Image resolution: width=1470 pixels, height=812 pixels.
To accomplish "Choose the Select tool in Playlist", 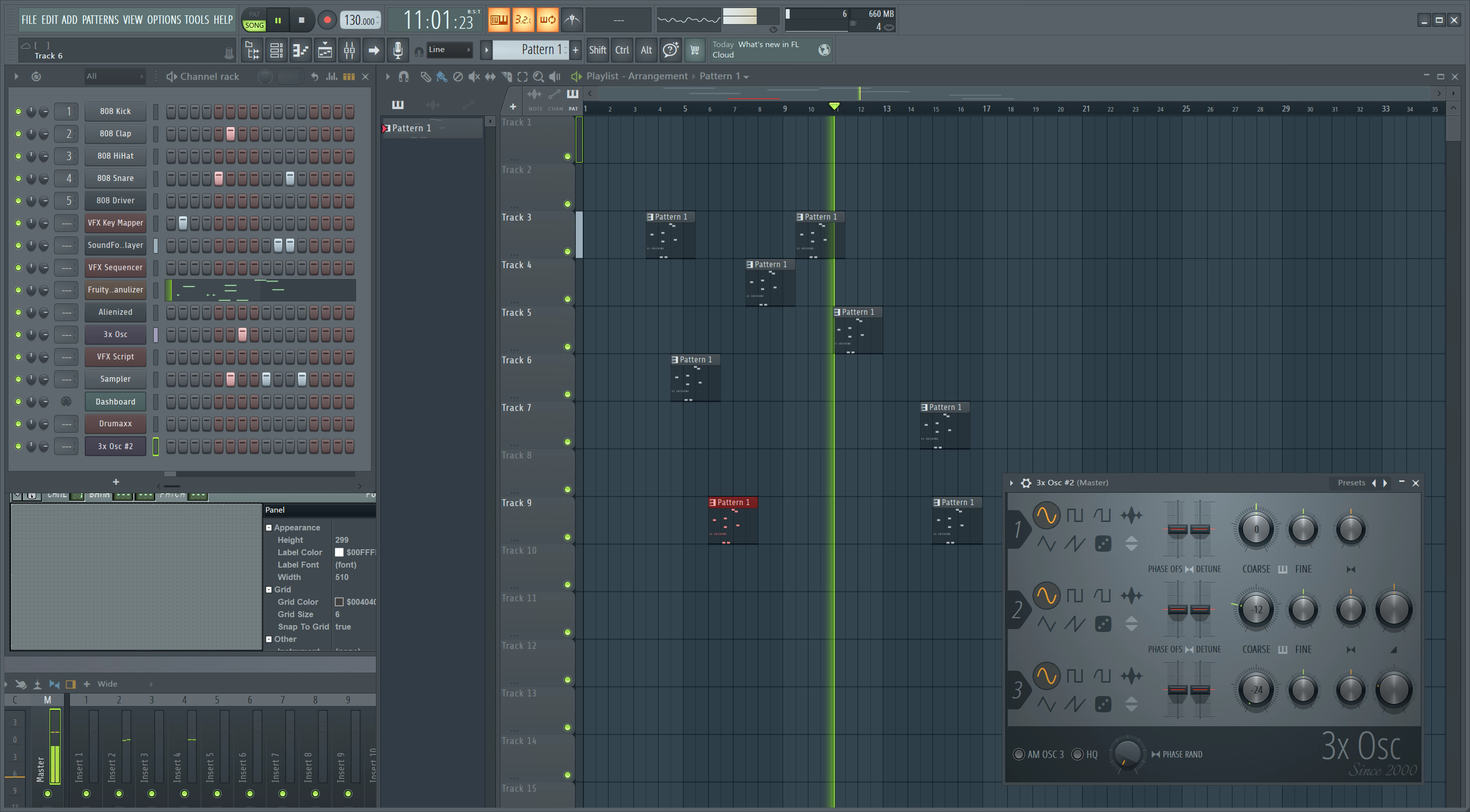I will click(x=522, y=76).
